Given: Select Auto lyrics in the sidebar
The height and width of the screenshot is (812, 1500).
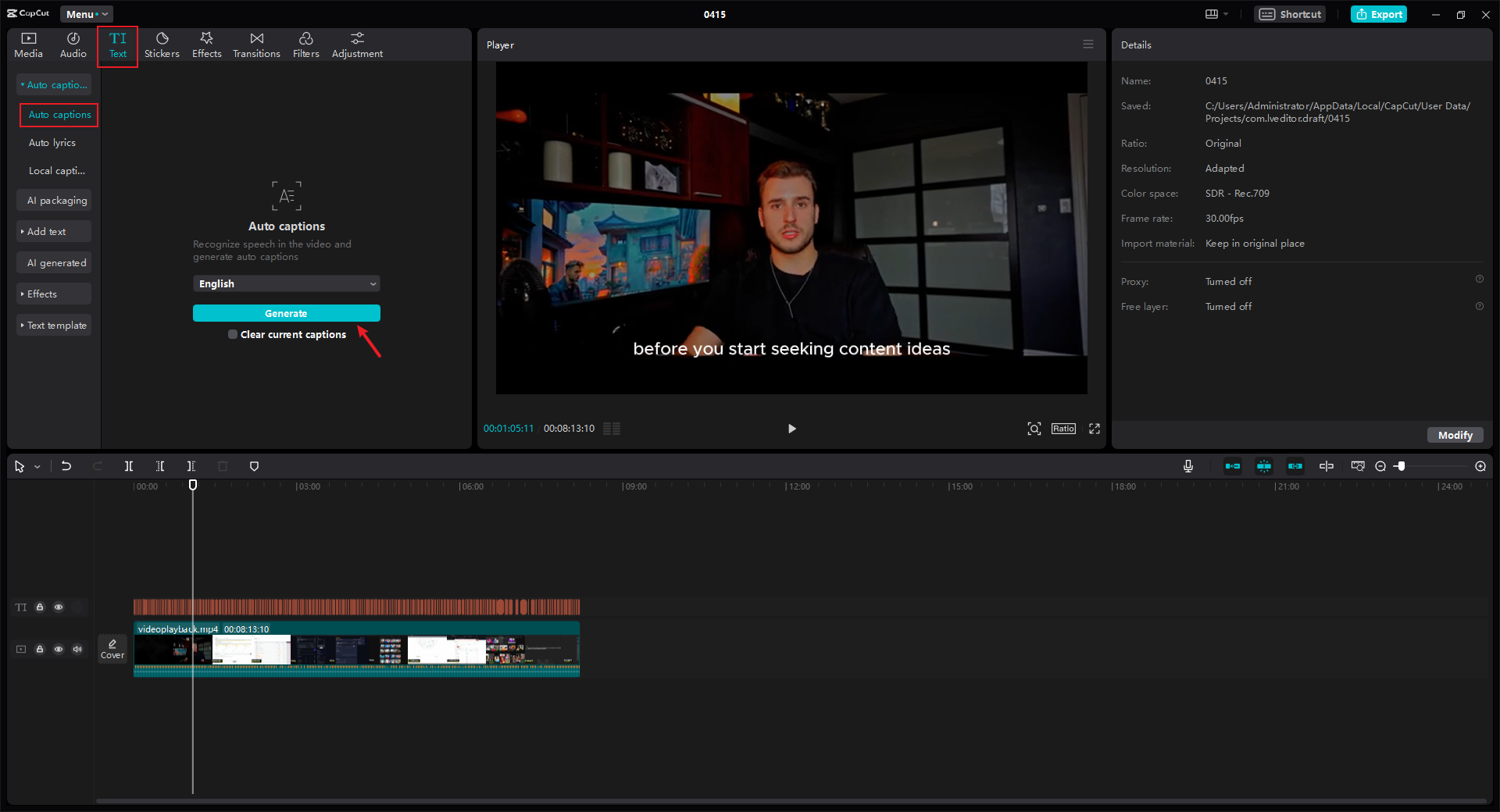Looking at the screenshot, I should (x=52, y=143).
